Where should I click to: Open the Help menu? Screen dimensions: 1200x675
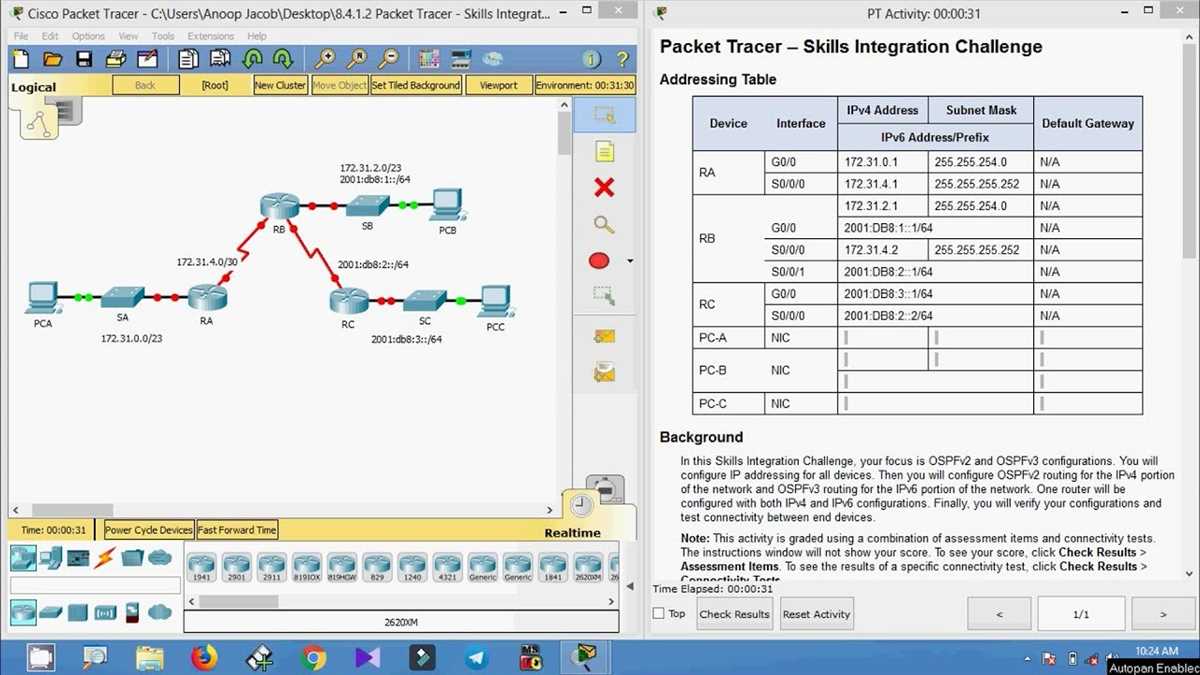257,36
